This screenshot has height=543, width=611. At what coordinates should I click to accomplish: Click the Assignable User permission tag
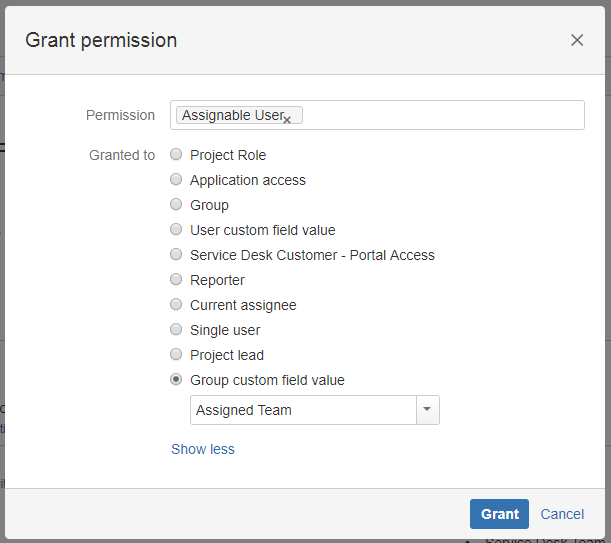(232, 115)
